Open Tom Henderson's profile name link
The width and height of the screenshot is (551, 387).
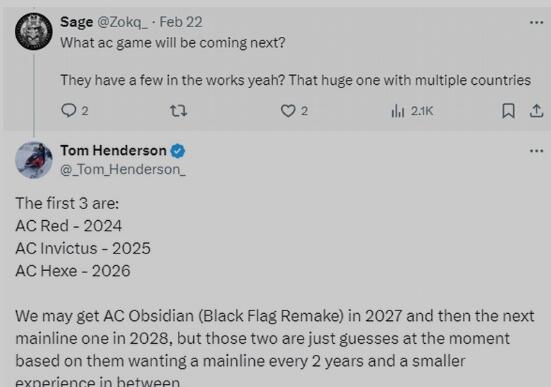[114, 150]
